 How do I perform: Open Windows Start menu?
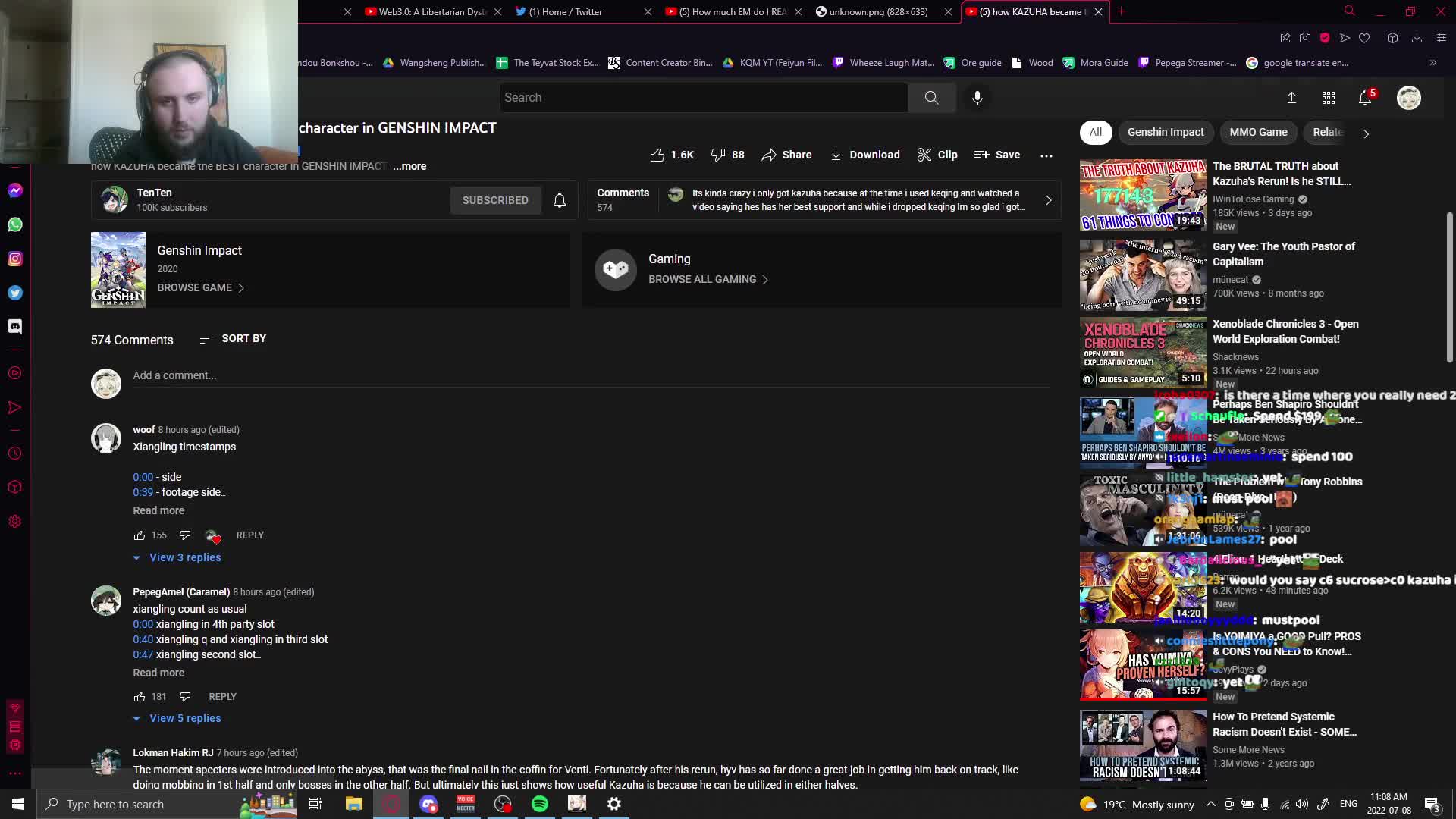pyautogui.click(x=18, y=804)
